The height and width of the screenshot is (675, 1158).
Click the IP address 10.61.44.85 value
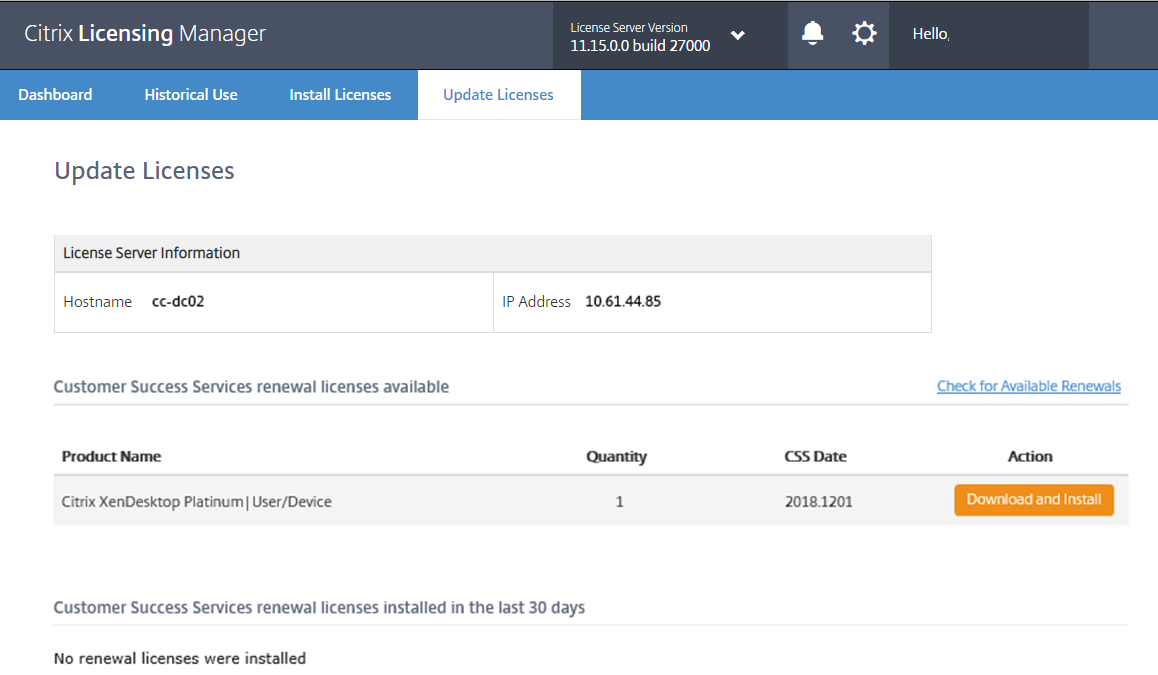coord(623,301)
